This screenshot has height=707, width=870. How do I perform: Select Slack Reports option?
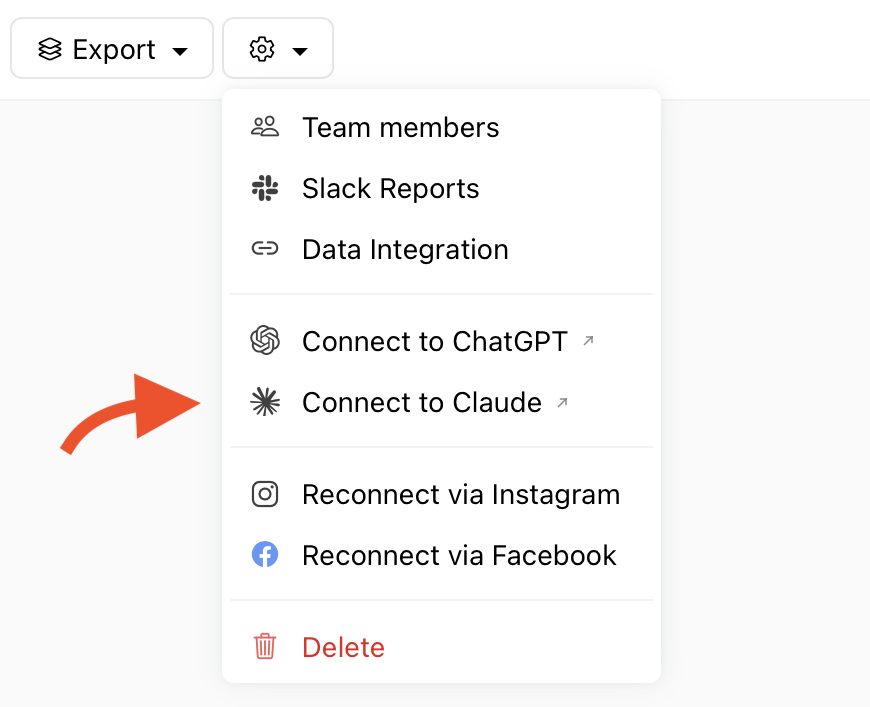pyautogui.click(x=441, y=188)
